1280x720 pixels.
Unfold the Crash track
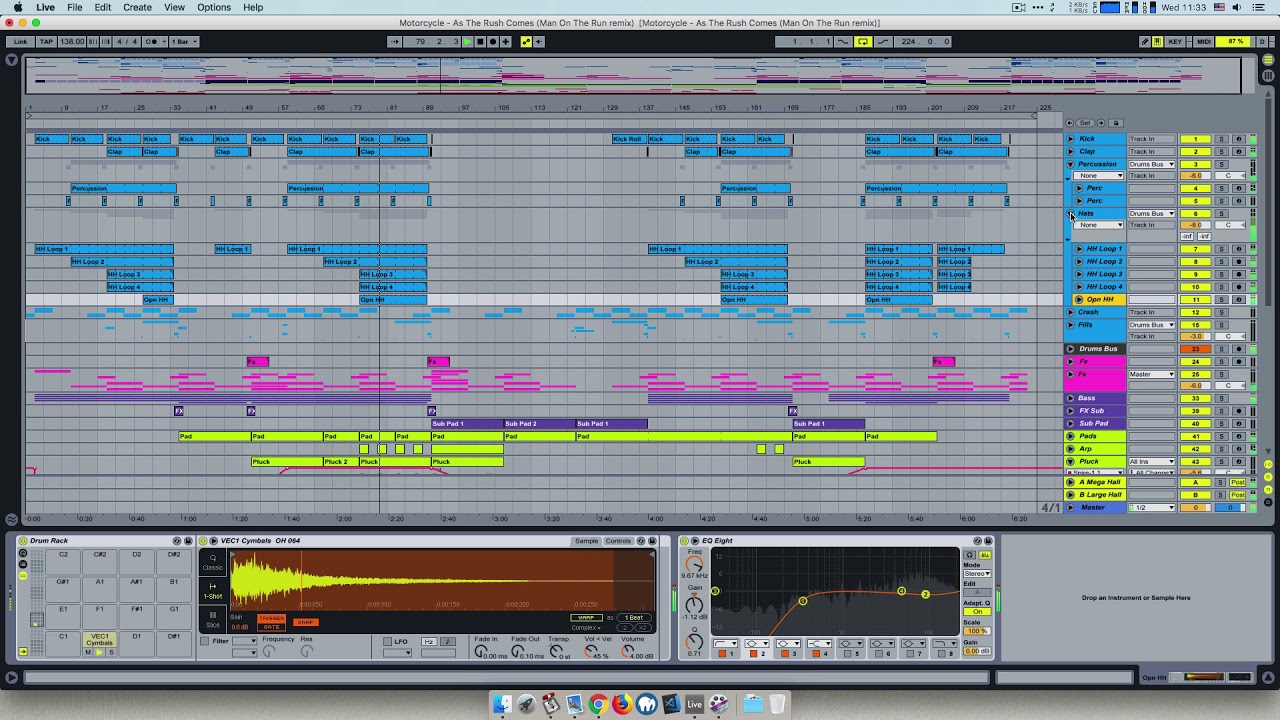coord(1071,312)
